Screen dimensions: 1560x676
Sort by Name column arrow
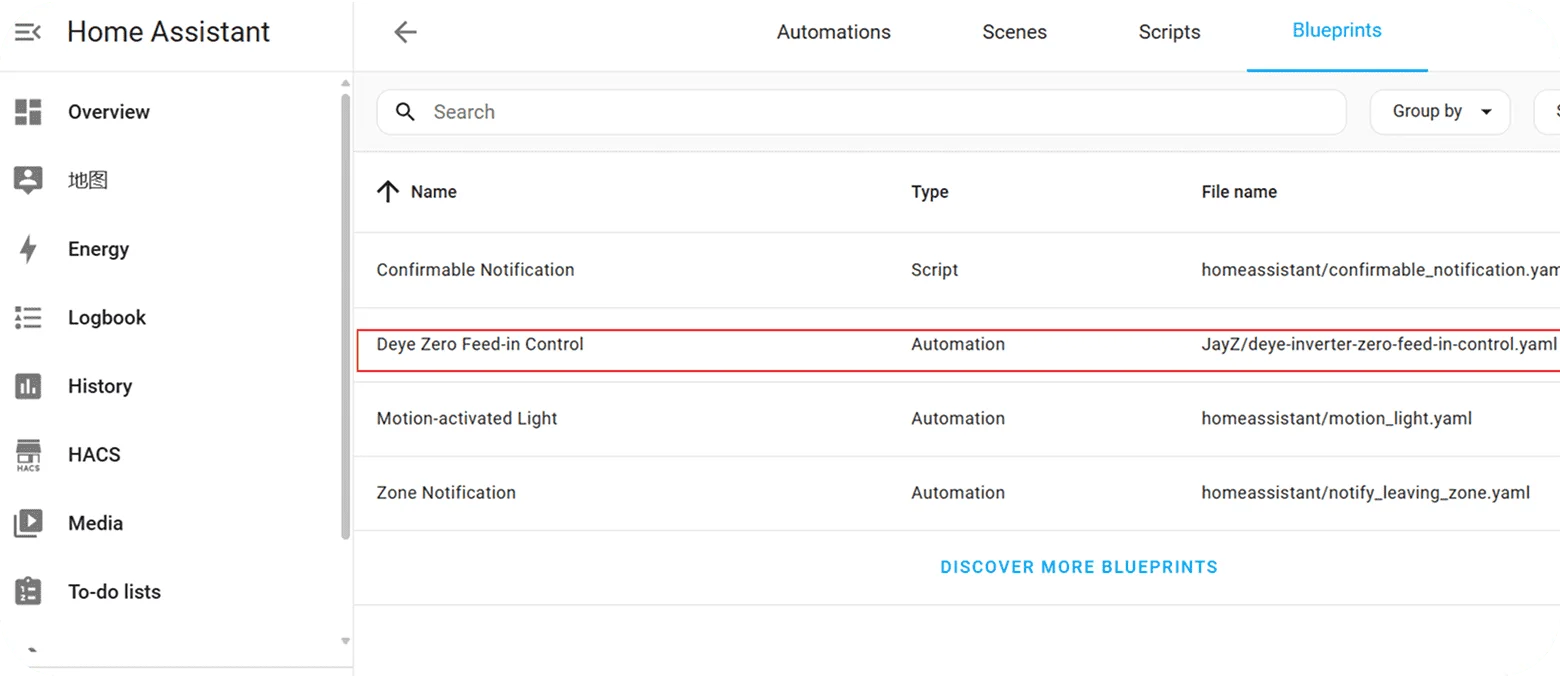pyautogui.click(x=388, y=192)
